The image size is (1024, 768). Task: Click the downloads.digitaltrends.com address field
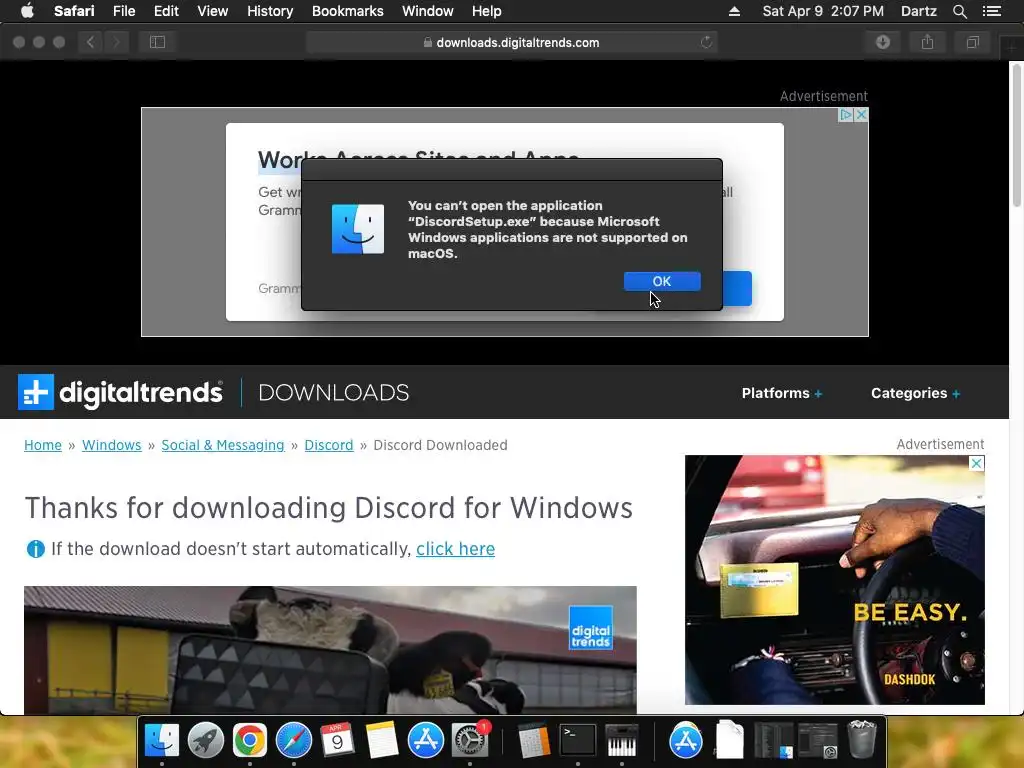[511, 42]
